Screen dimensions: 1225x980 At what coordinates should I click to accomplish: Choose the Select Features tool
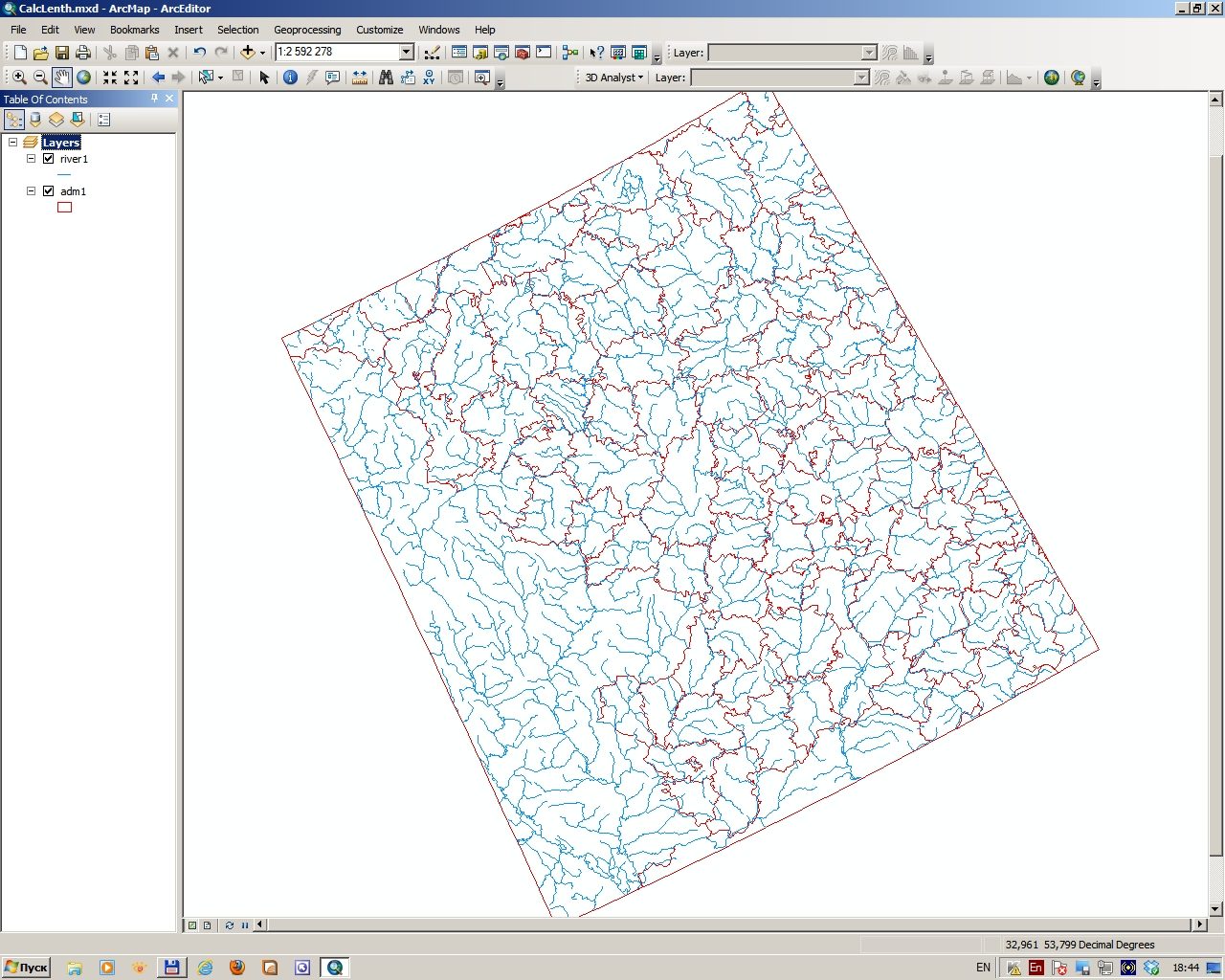coord(206,78)
